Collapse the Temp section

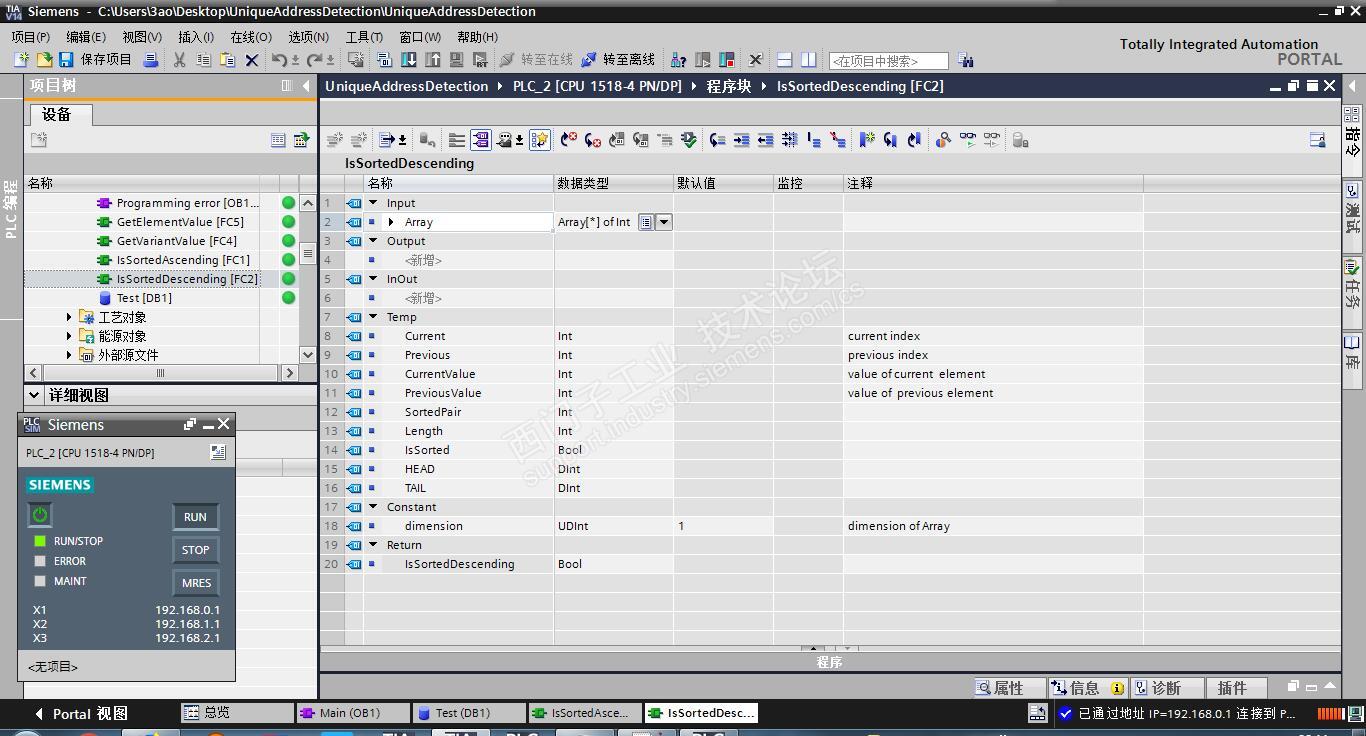(373, 317)
